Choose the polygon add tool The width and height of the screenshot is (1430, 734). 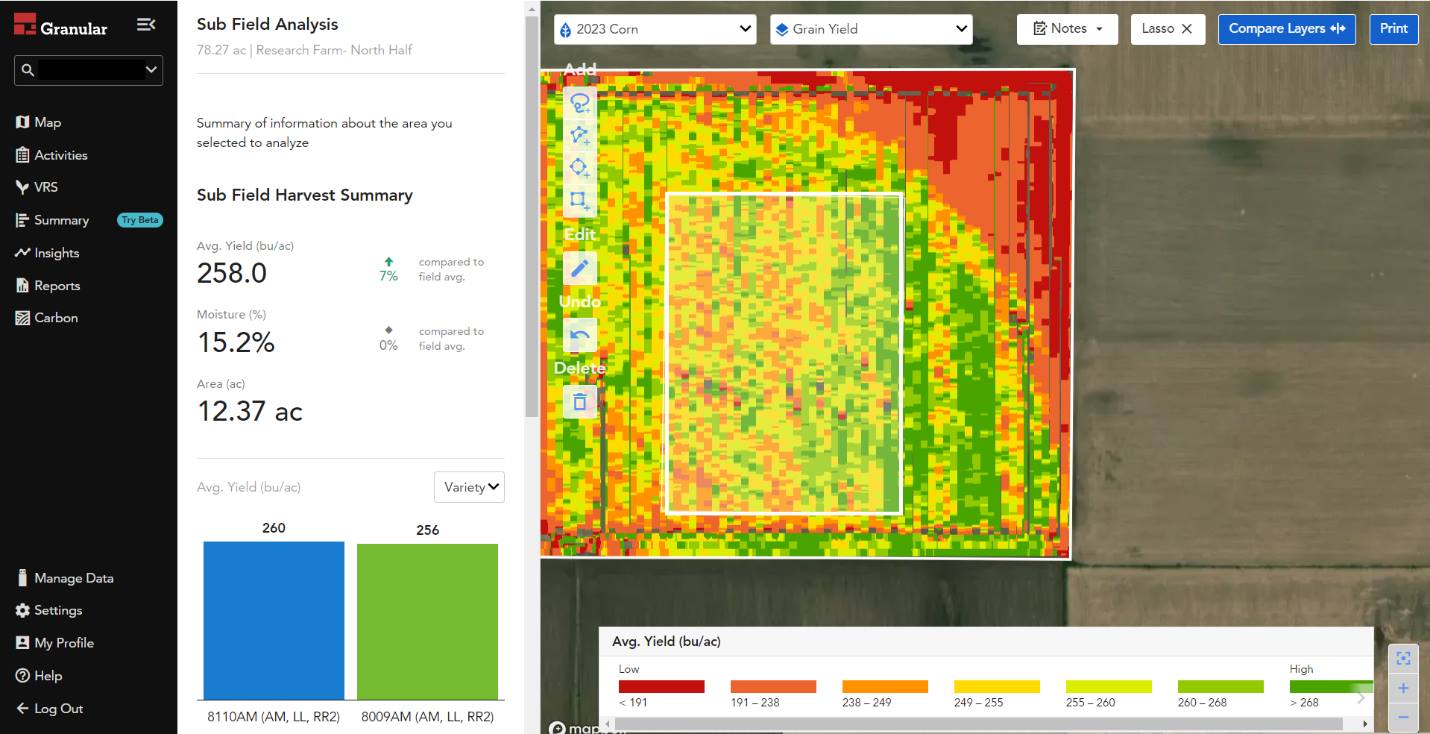[580, 135]
